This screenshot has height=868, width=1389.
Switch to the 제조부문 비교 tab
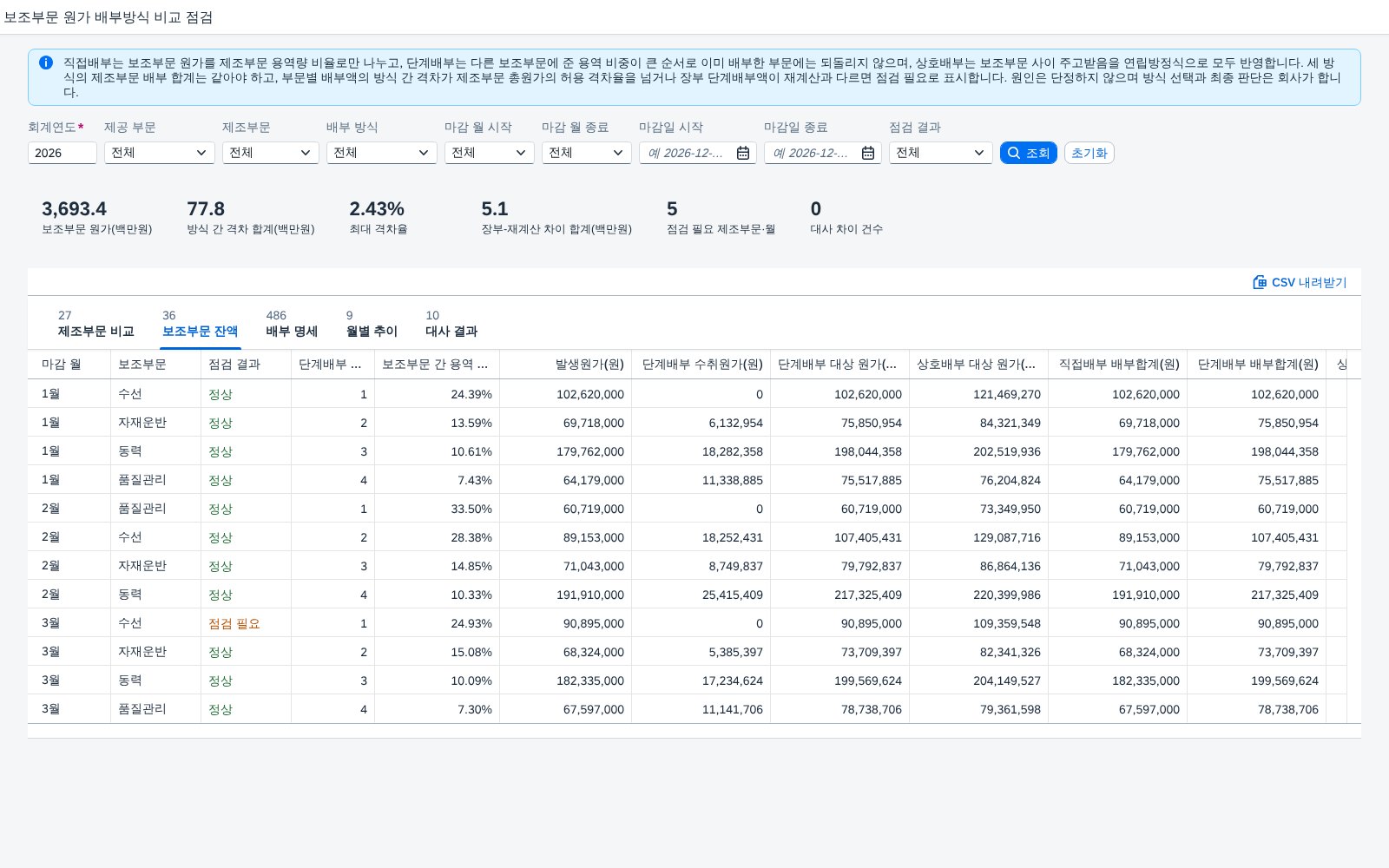(96, 324)
